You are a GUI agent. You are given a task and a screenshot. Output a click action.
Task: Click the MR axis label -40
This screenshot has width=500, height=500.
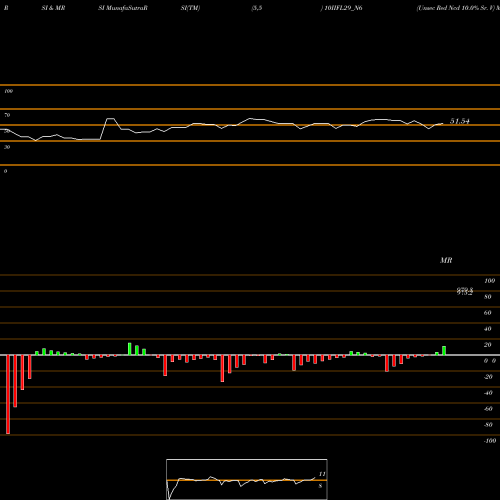tap(488, 393)
